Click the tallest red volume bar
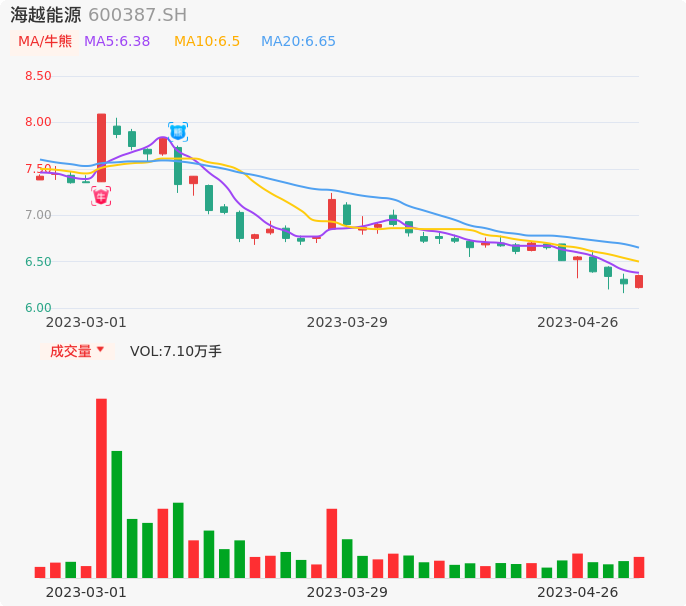 pos(102,488)
